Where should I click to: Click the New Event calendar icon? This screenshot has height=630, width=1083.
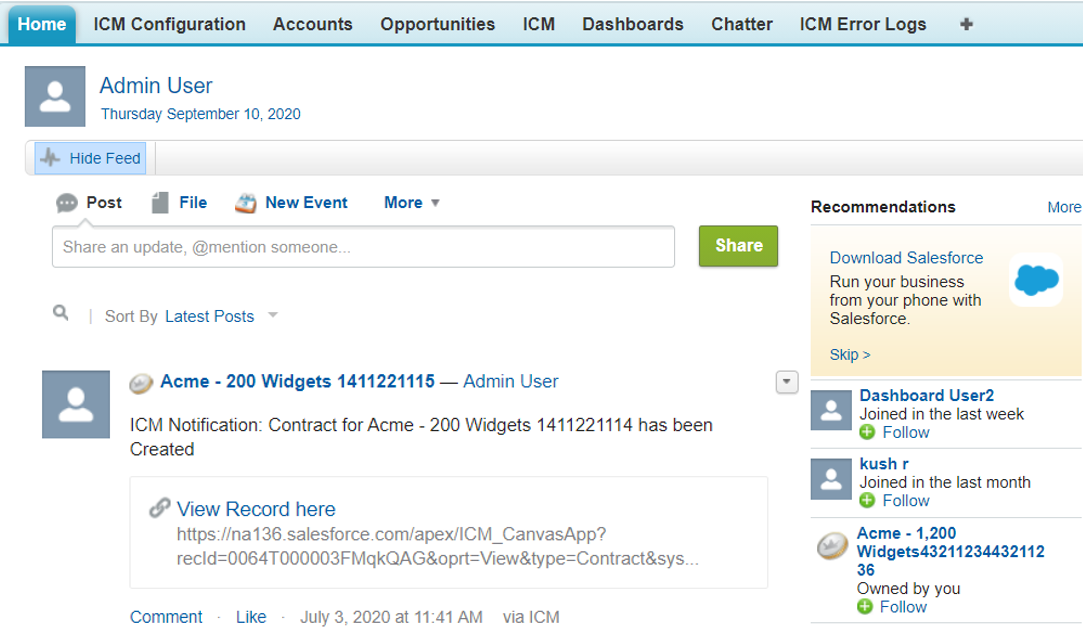click(x=246, y=203)
